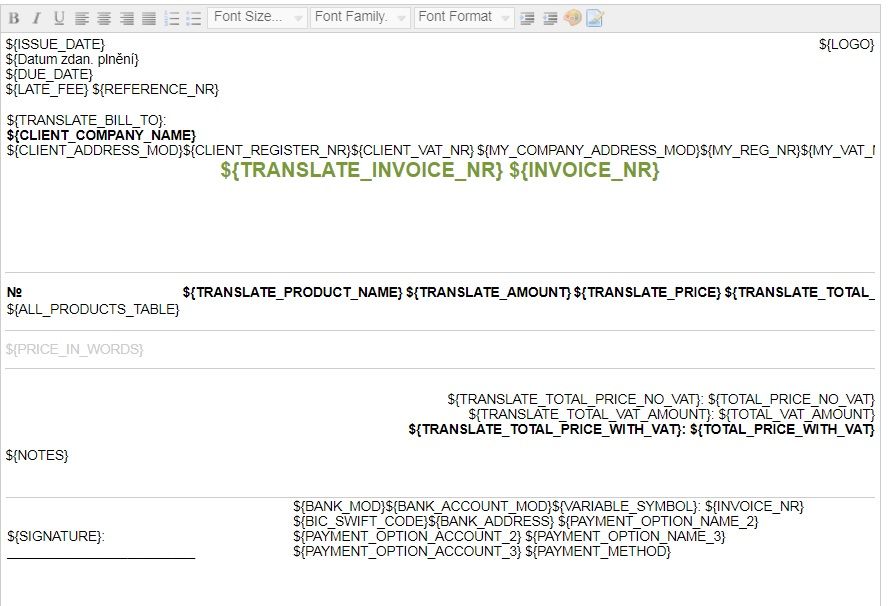Click the ${CLIENT_VAT_NR} placeholder
This screenshot has width=888, height=606.
pos(412,150)
